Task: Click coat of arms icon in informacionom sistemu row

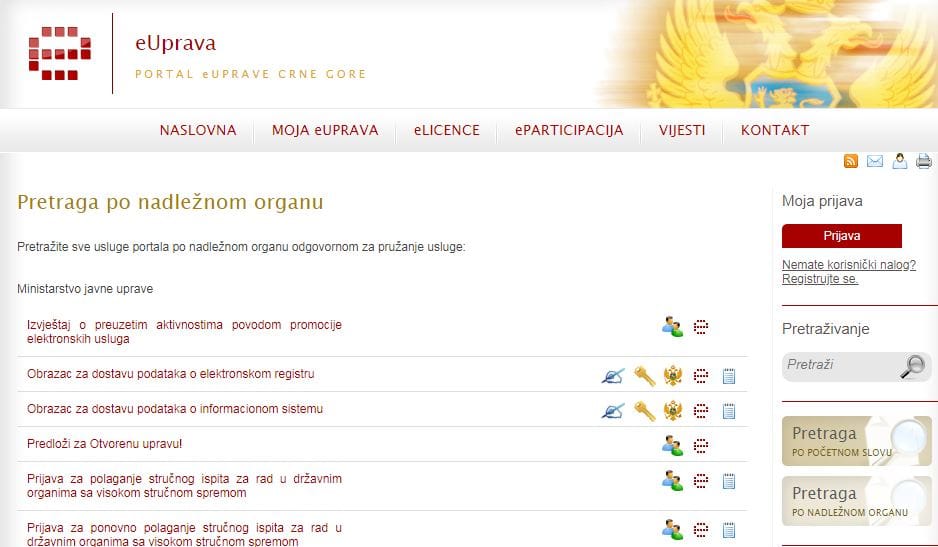Action: 673,411
